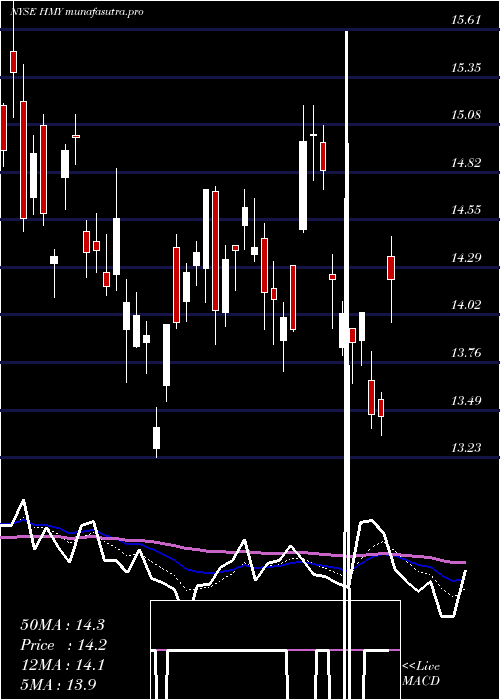Click the 50MA : 14.3 reading
Image resolution: width=500 pixels, height=700 pixels.
62,625
